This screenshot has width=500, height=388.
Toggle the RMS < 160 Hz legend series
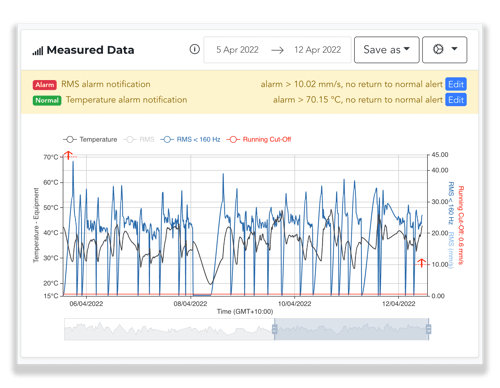coord(190,139)
